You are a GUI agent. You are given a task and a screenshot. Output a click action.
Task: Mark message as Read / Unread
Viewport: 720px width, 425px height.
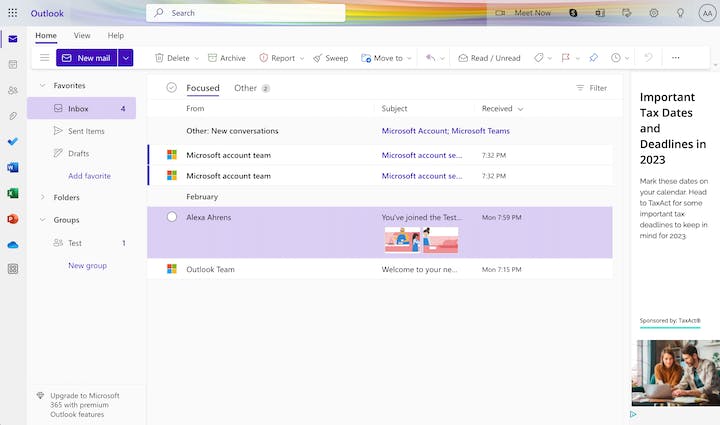489,58
